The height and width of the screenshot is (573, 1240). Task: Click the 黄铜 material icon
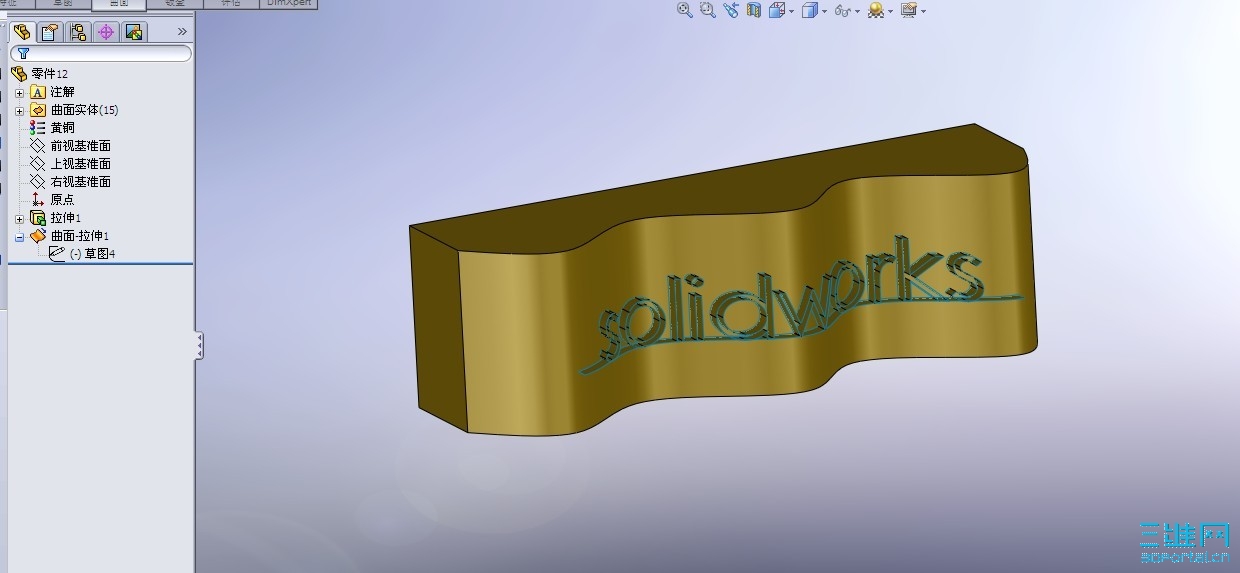(38, 128)
